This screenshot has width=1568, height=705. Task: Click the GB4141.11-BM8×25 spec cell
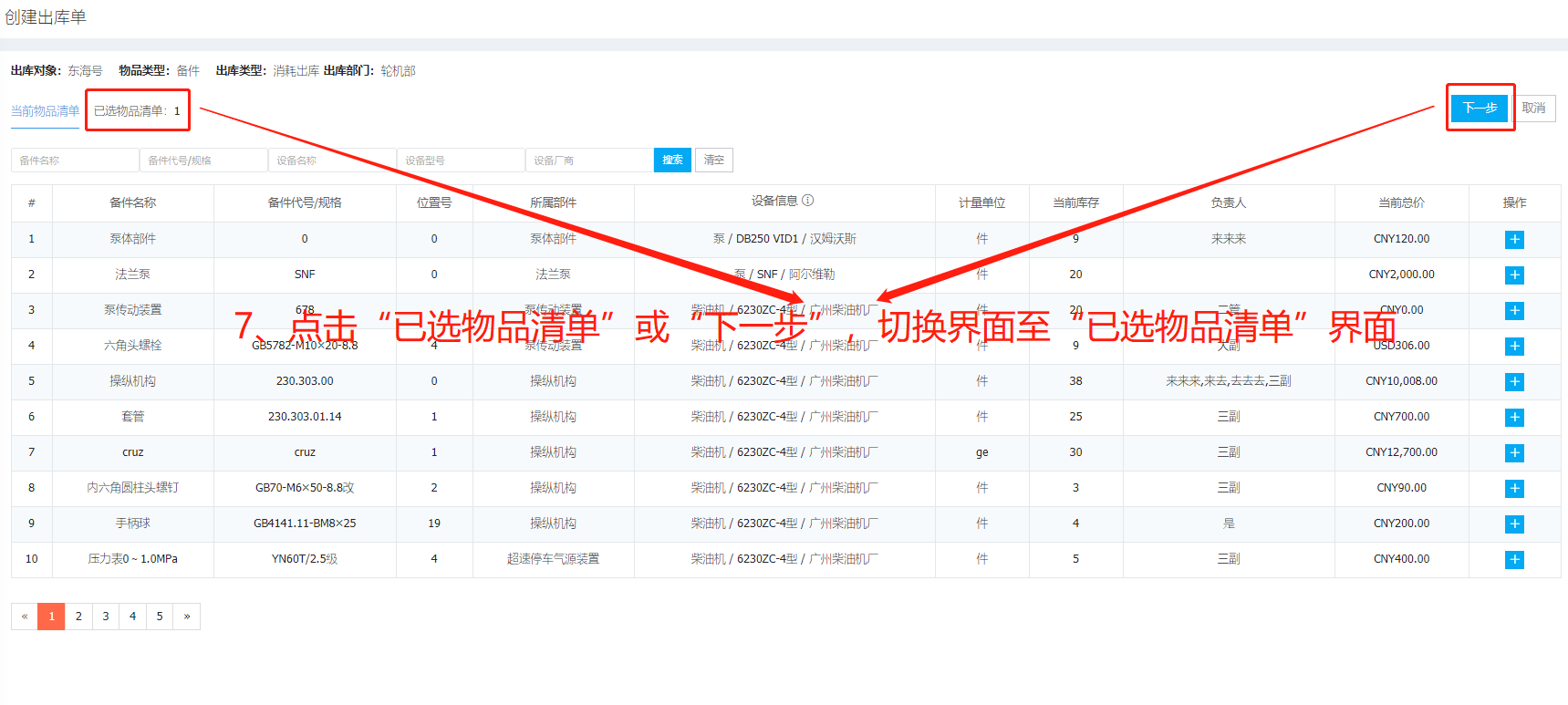[305, 524]
